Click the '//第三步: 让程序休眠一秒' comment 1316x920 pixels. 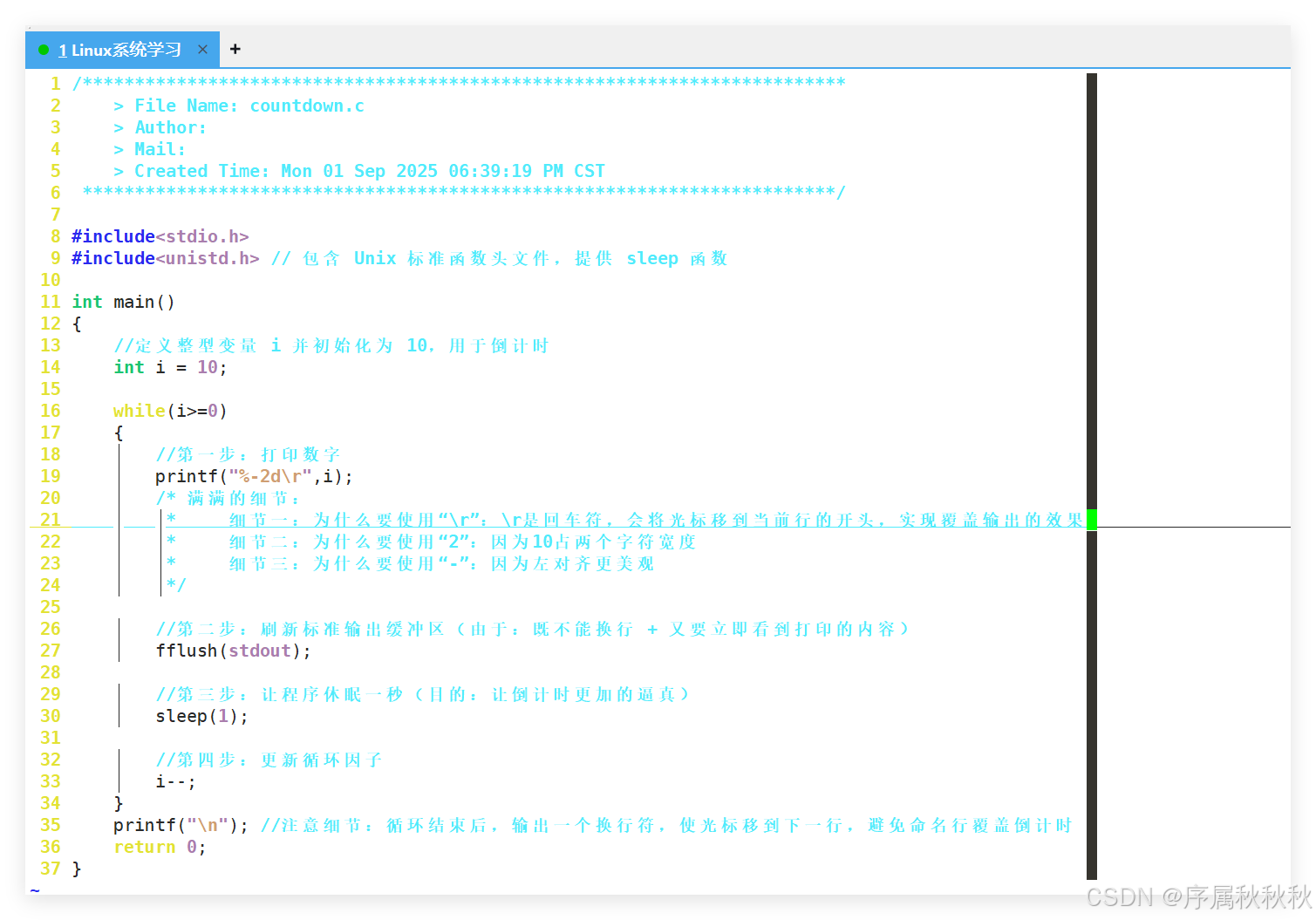[423, 694]
